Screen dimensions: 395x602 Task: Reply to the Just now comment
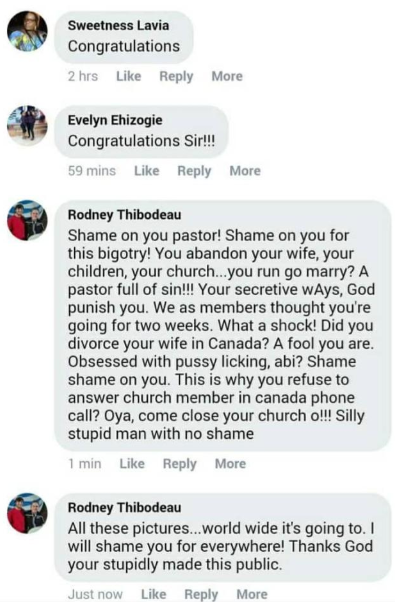pyautogui.click(x=201, y=594)
